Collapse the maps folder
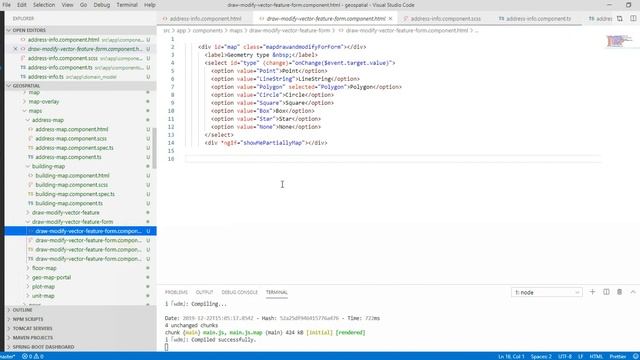This screenshot has width=640, height=360. coord(35,111)
